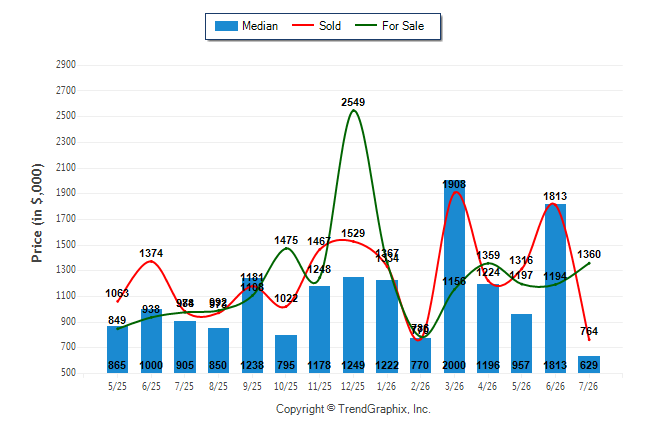Screen dimensions: 646x434
Task: Select the 9/25 bar labeled 1238
Action: (252, 326)
